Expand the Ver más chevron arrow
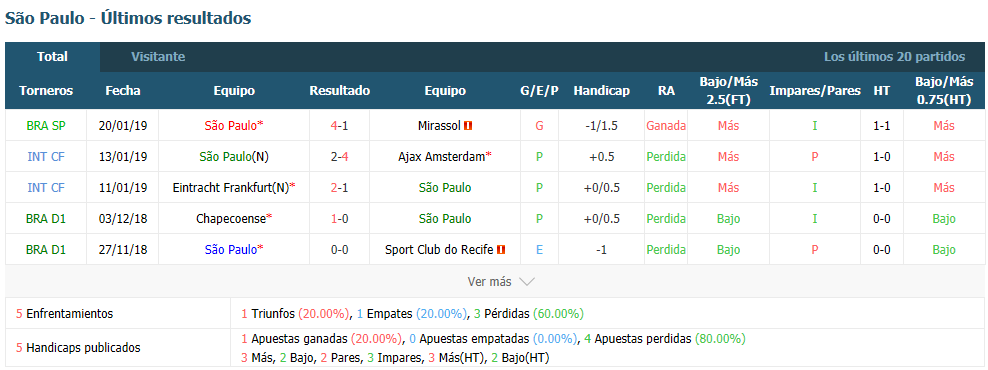The image size is (988, 370). click(526, 282)
